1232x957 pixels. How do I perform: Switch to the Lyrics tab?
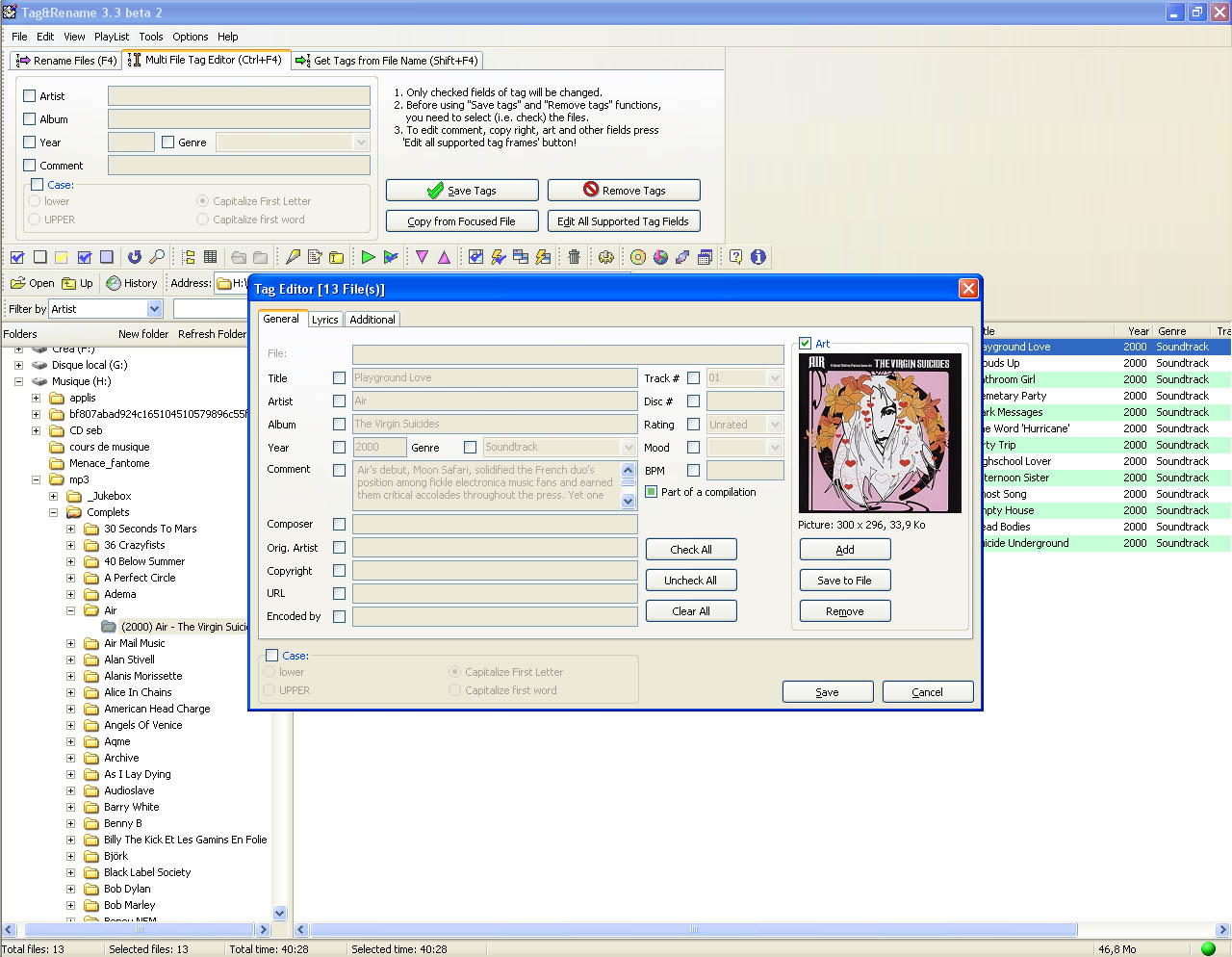(324, 320)
